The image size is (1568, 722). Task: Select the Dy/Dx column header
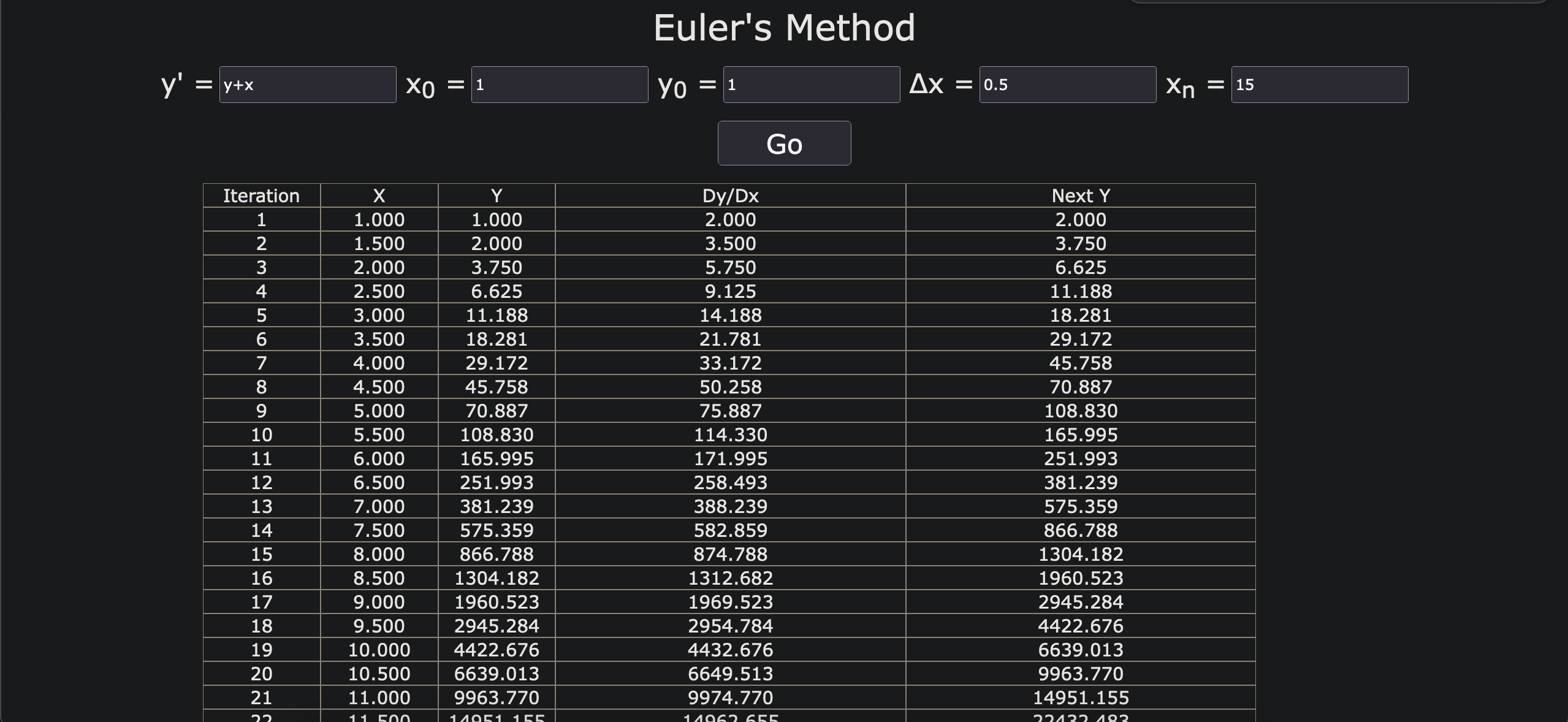coord(729,195)
